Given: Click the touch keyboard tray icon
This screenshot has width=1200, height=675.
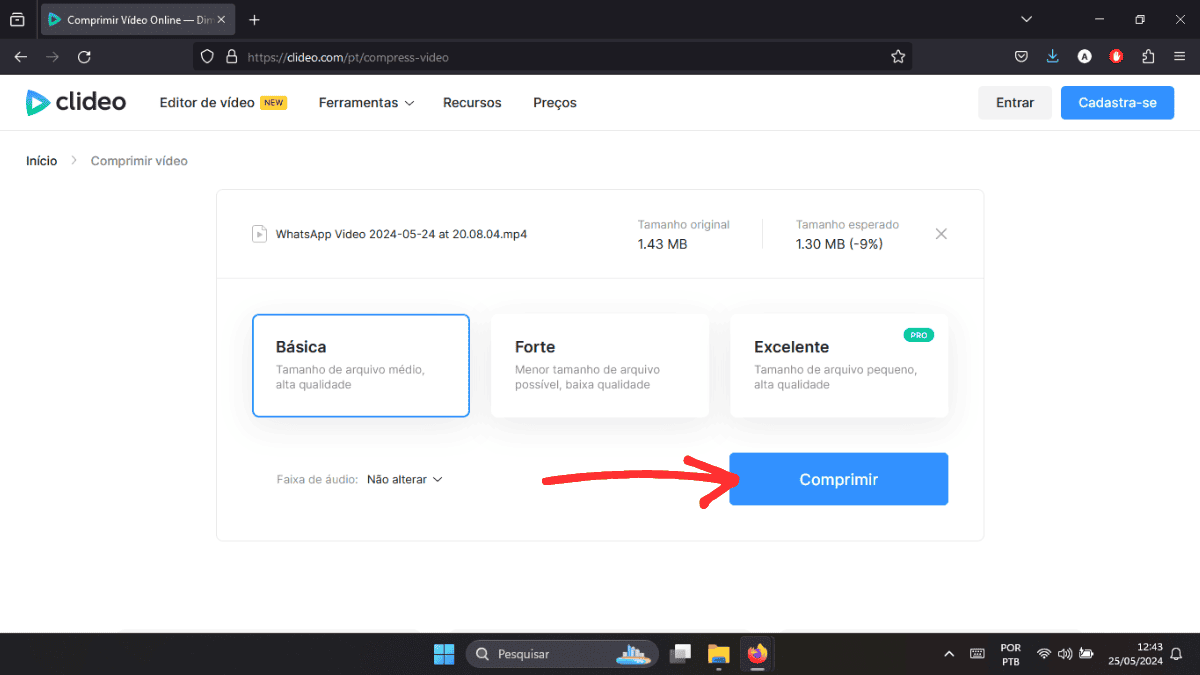Looking at the screenshot, I should (977, 654).
